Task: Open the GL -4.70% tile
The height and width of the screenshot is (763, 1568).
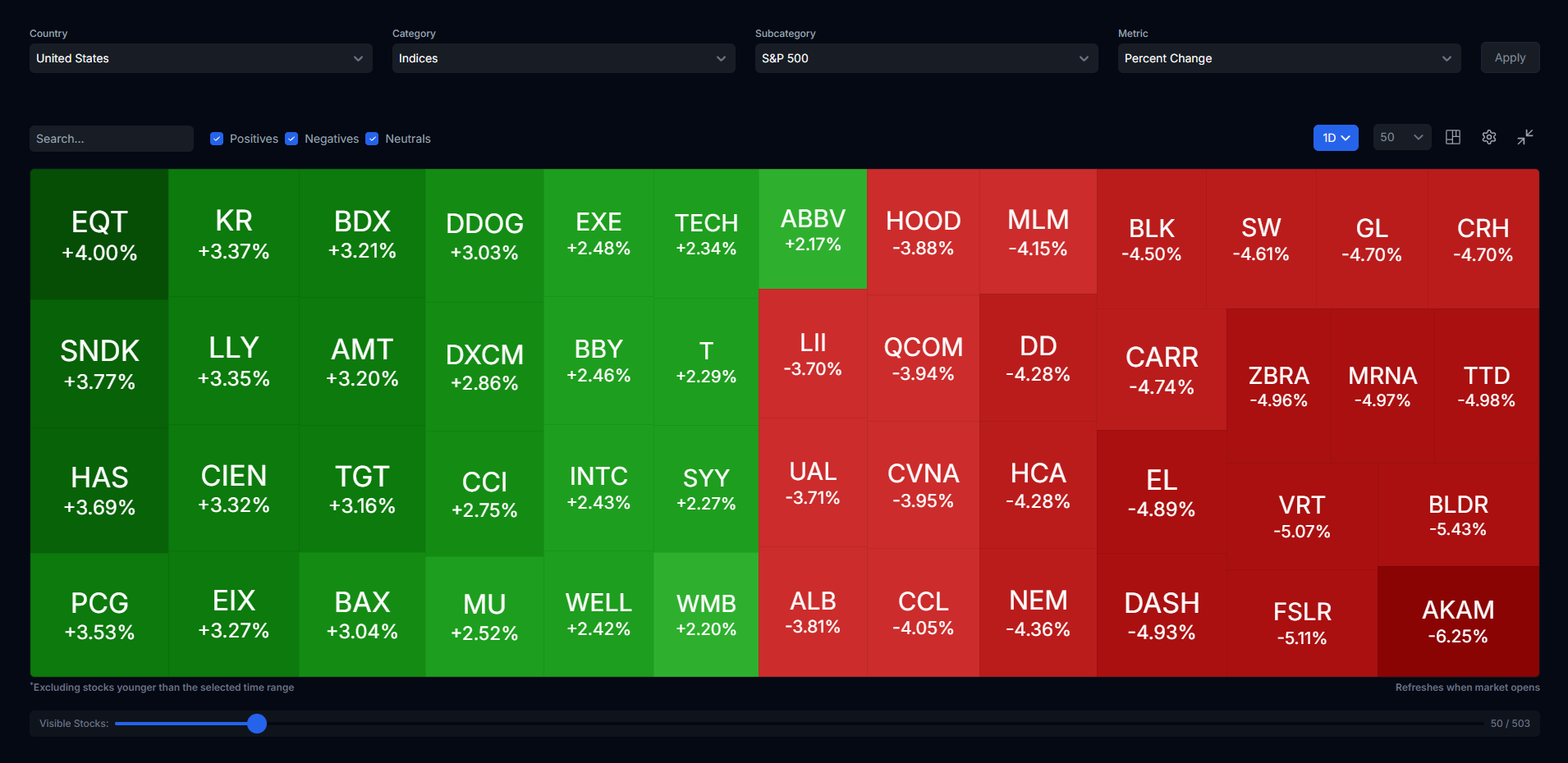Action: (1372, 239)
